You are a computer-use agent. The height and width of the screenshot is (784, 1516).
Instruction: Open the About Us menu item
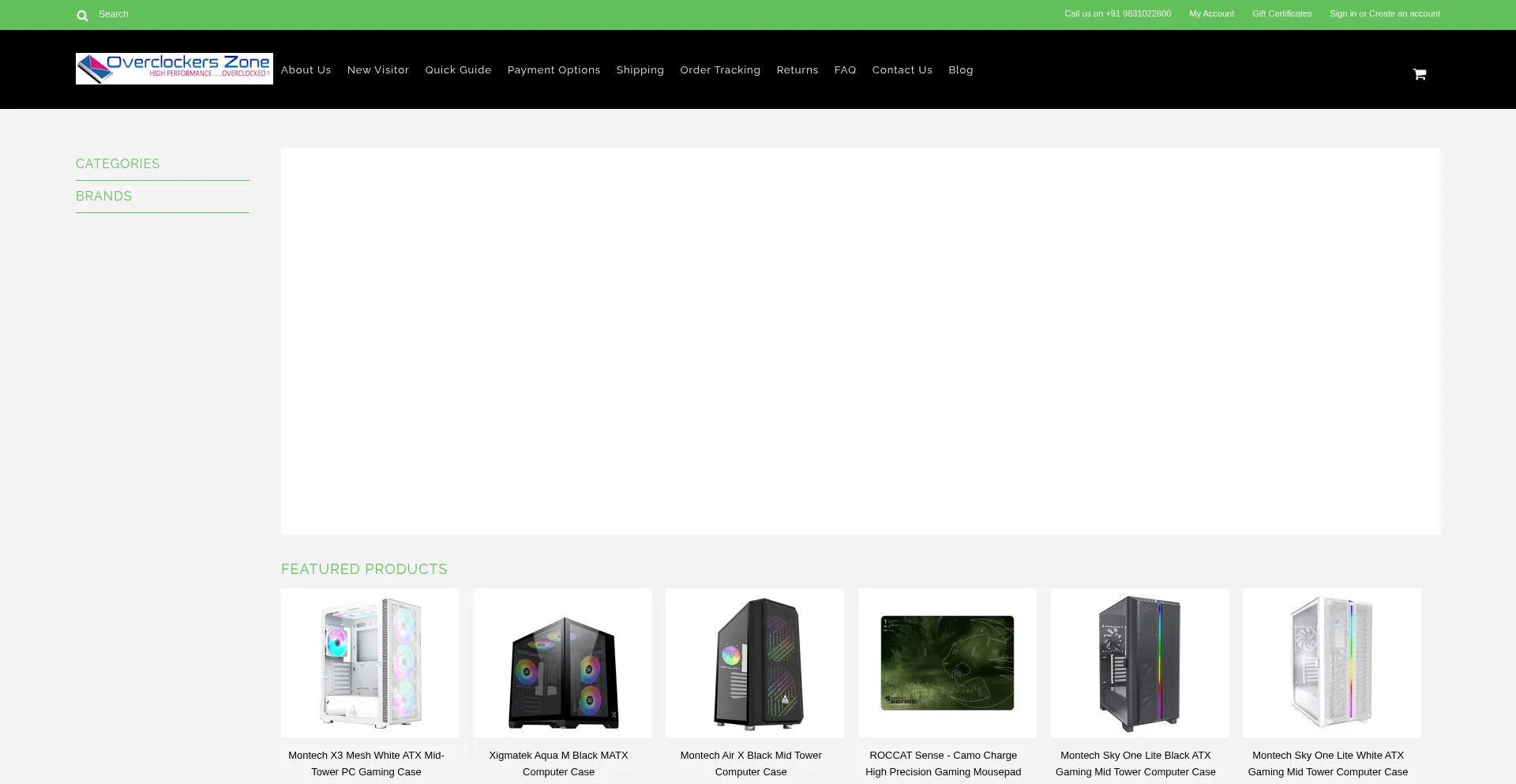306,70
